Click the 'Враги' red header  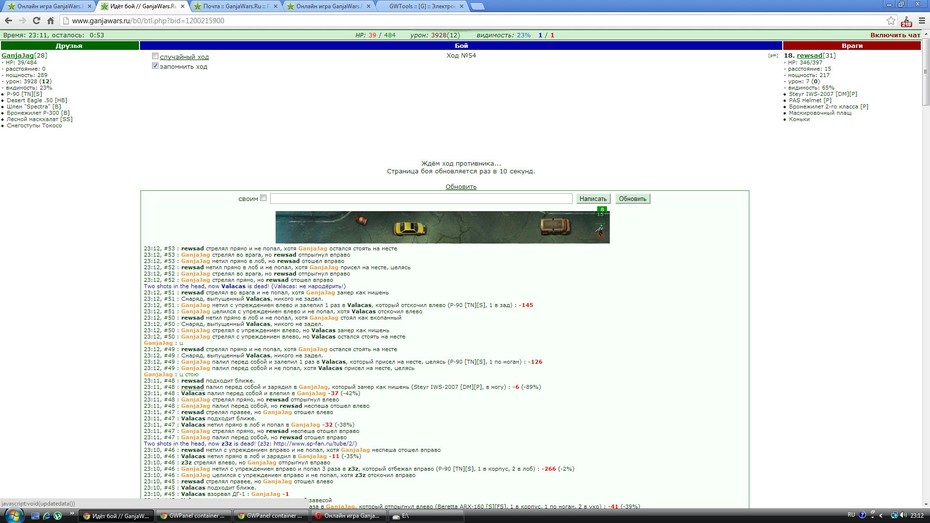(852, 46)
